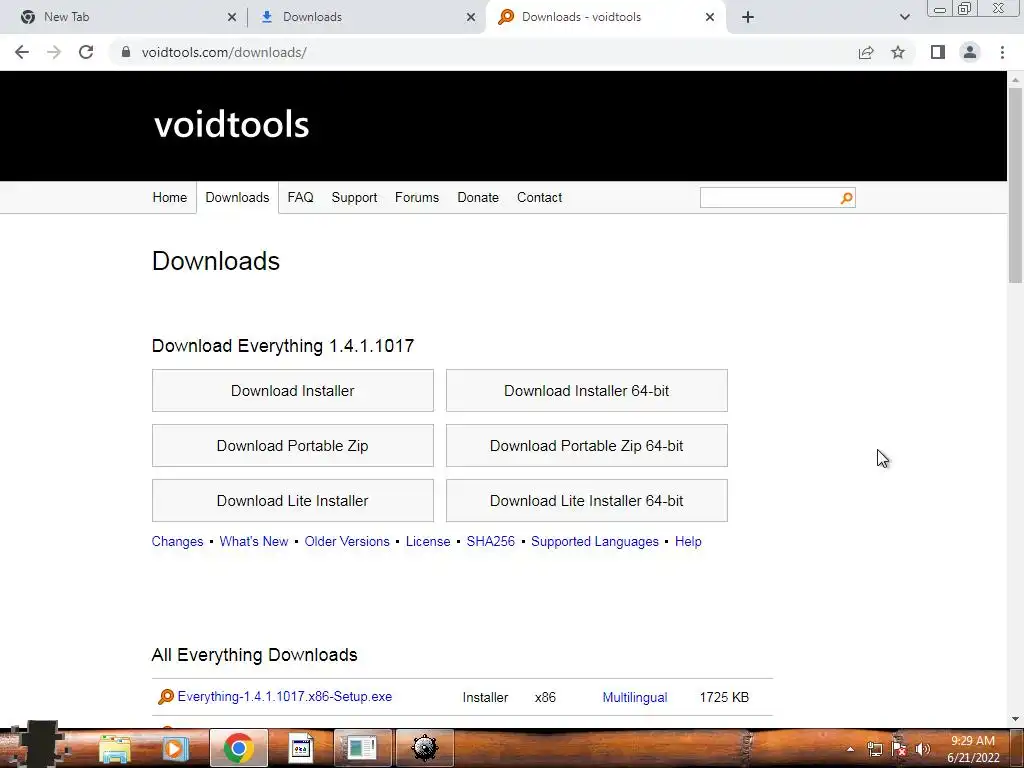This screenshot has height=768, width=1024.
Task: Click the lock icon in address bar
Action: (x=126, y=52)
